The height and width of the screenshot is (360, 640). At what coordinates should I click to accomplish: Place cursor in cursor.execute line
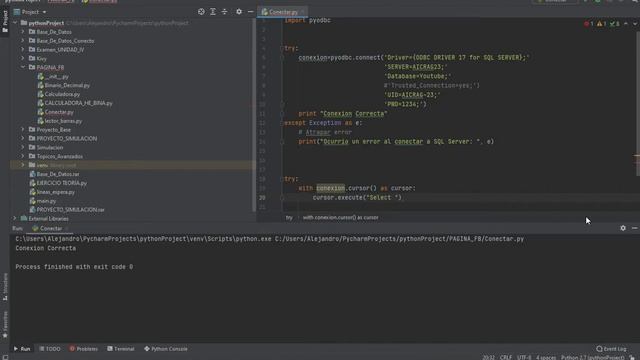(357, 198)
